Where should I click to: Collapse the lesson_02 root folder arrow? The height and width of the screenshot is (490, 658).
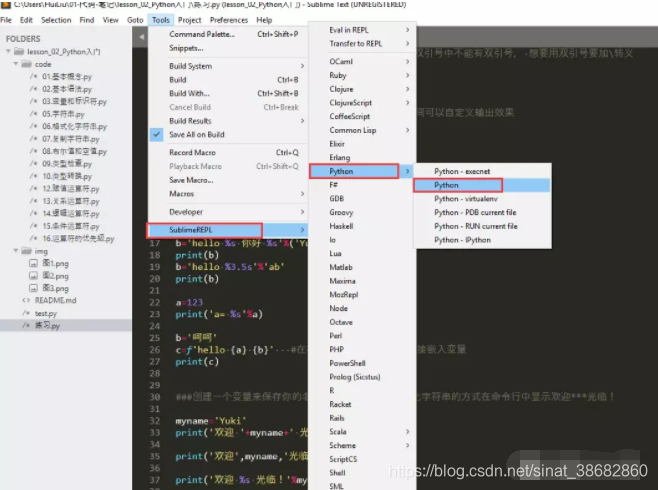point(8,51)
